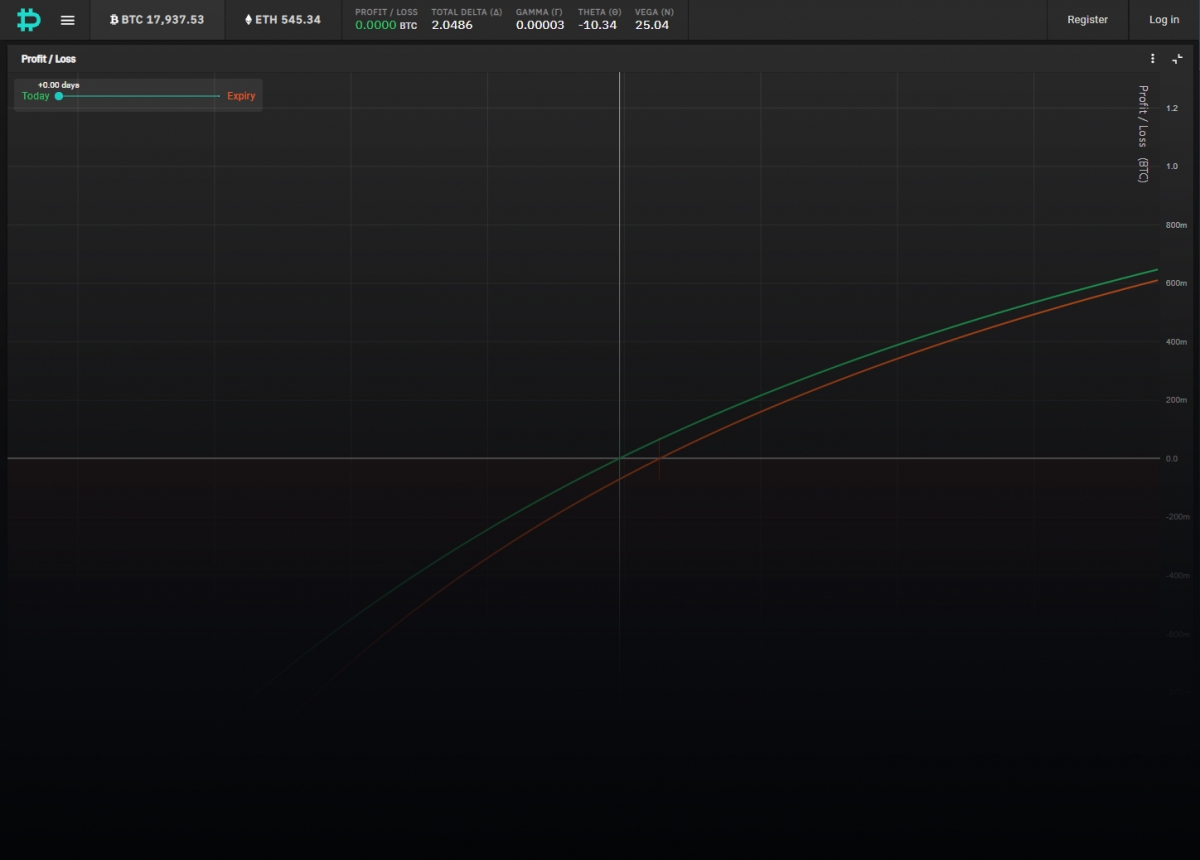Click the TOTAL DELTA 2.0486 value

pyautogui.click(x=451, y=25)
